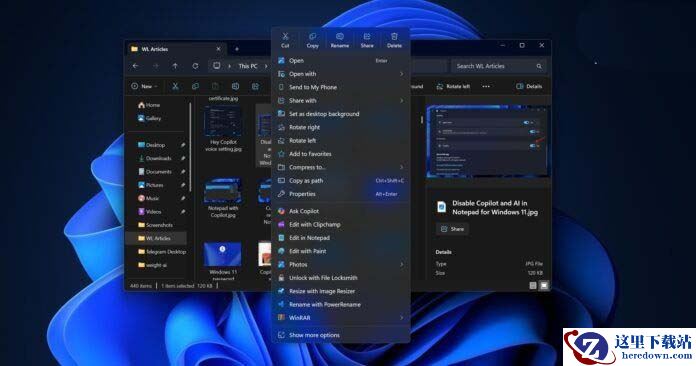This screenshot has width=696, height=366.
Task: Switch to details list view icon
Action: tap(533, 286)
